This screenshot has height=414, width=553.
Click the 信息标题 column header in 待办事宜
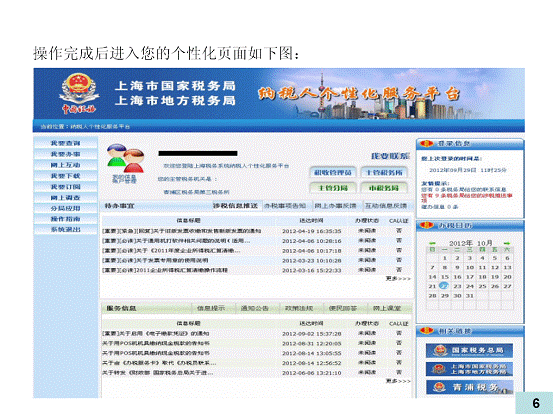(x=188, y=221)
